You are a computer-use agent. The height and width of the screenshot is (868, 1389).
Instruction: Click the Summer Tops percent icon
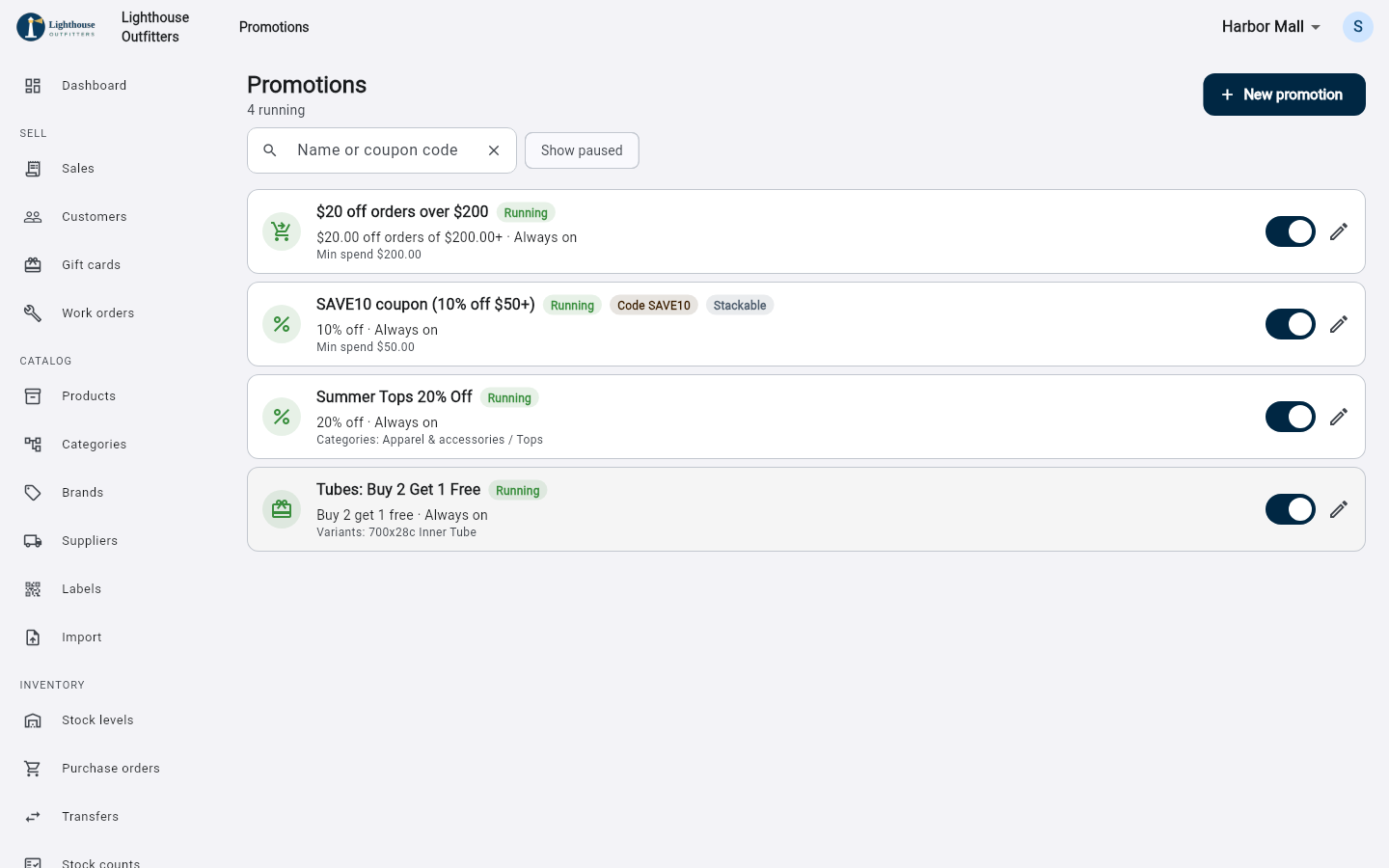click(x=282, y=417)
